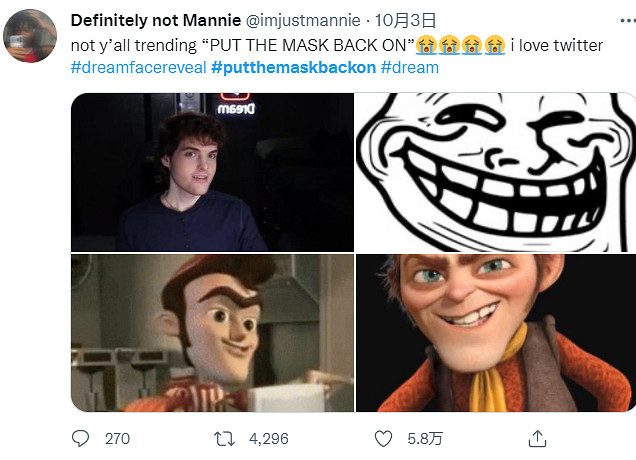This screenshot has height=460, width=636.
Task: Expand the bottom-right image with yellow scarf character
Action: (496, 333)
